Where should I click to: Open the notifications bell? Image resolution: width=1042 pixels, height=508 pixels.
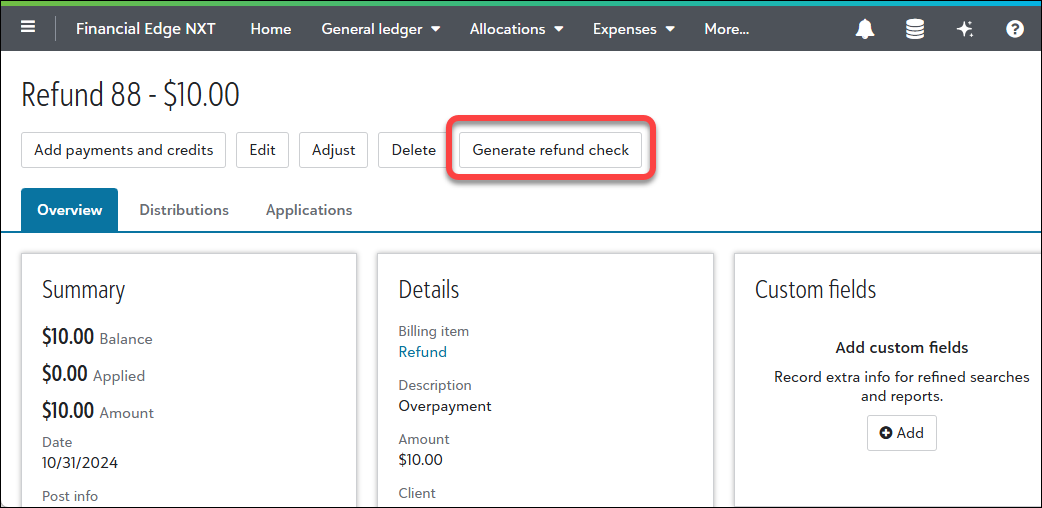pos(865,29)
